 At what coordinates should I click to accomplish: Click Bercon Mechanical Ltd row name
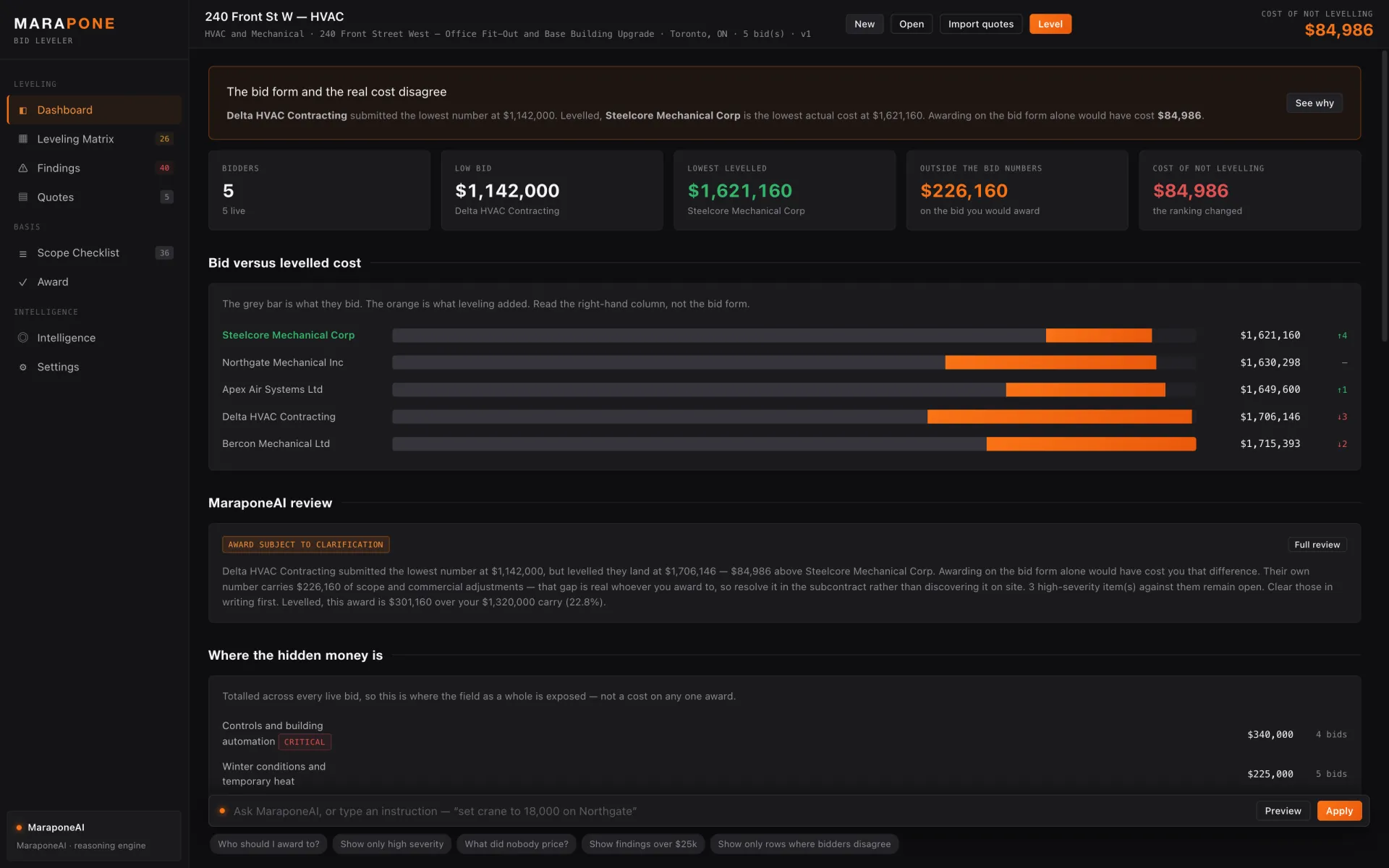276,444
